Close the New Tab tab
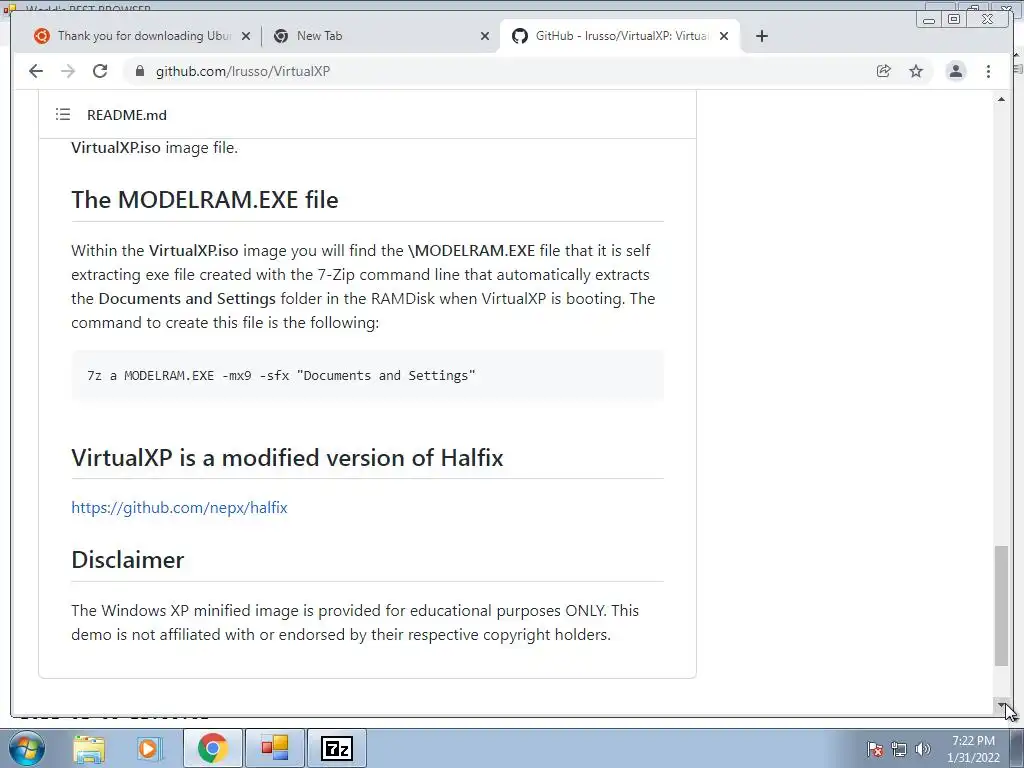This screenshot has height=768, width=1024. pyautogui.click(x=485, y=37)
